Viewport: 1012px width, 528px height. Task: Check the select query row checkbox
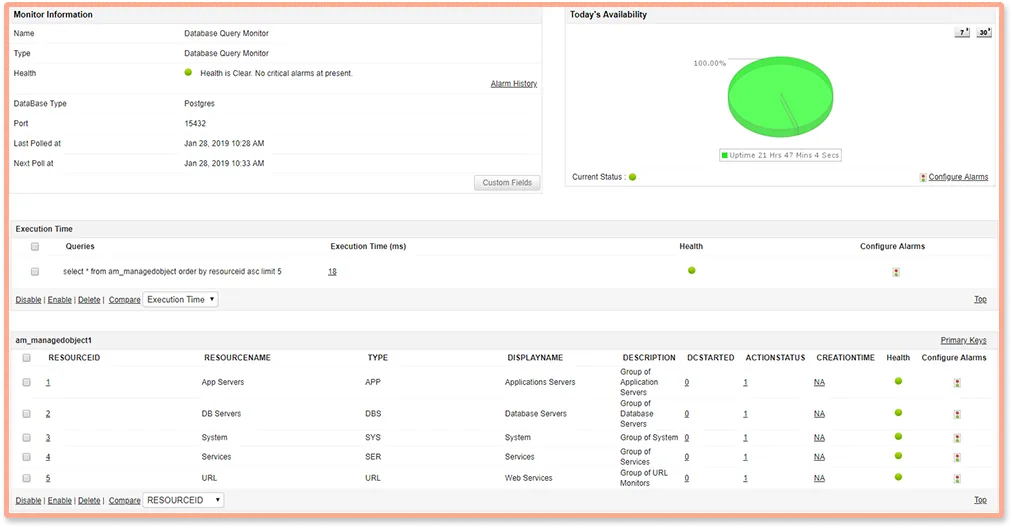(x=35, y=272)
